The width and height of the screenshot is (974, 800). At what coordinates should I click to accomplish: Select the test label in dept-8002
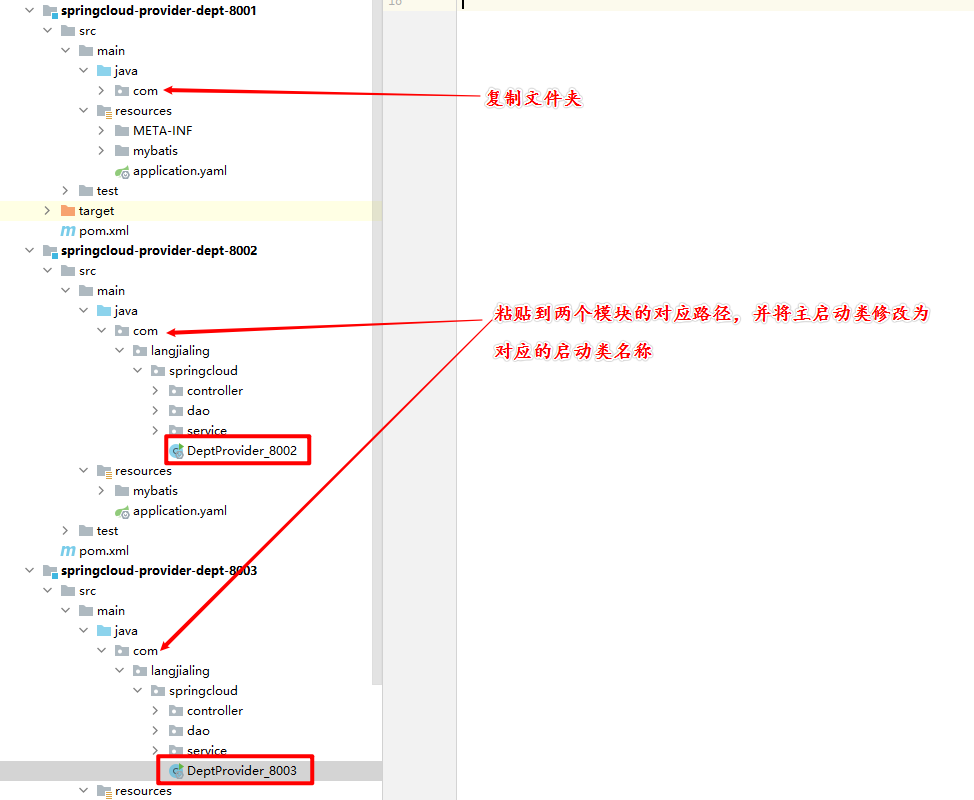(107, 531)
